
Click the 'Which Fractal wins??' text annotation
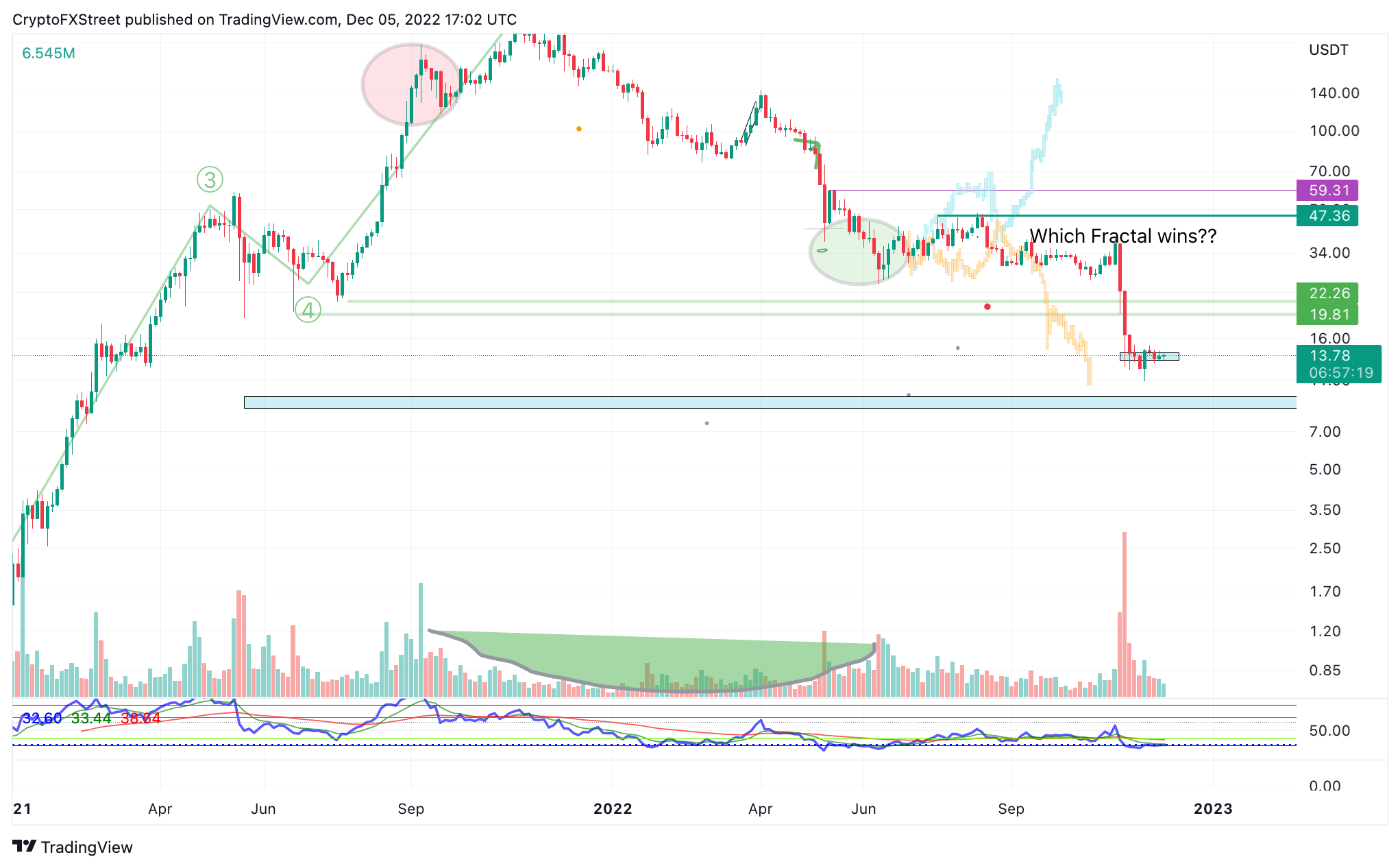(1123, 236)
